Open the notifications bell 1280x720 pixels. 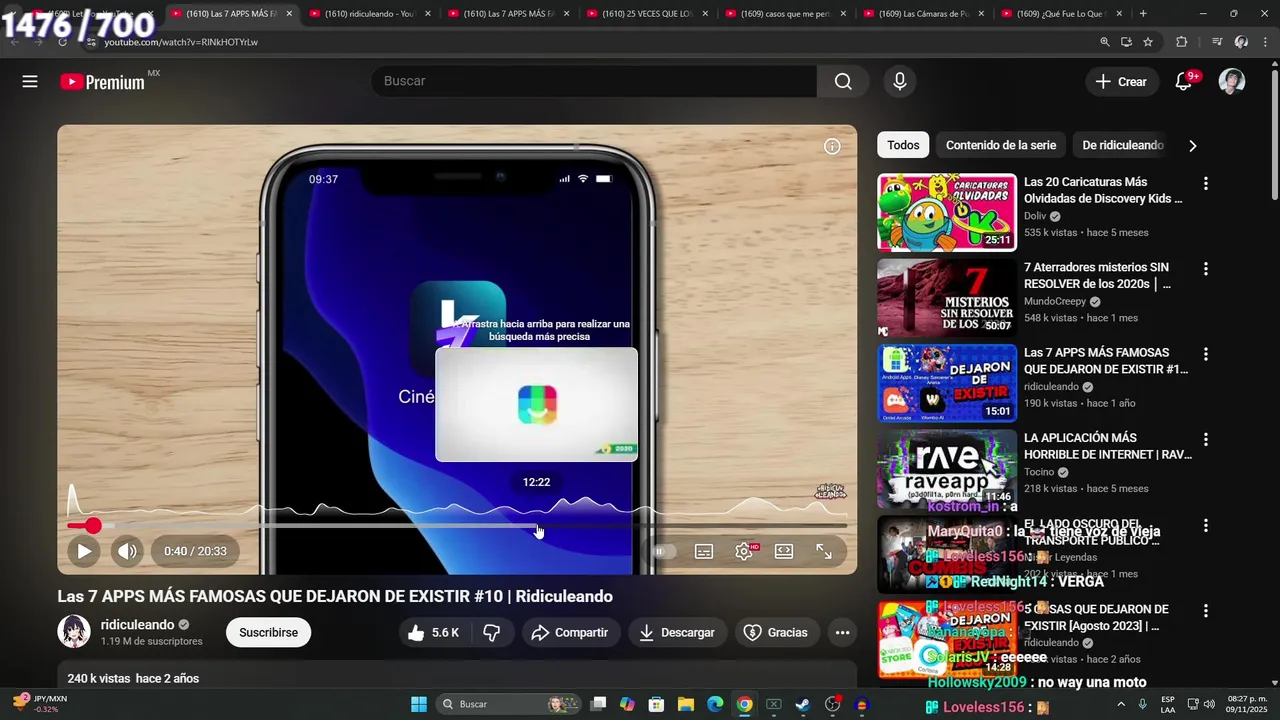pos(1184,82)
